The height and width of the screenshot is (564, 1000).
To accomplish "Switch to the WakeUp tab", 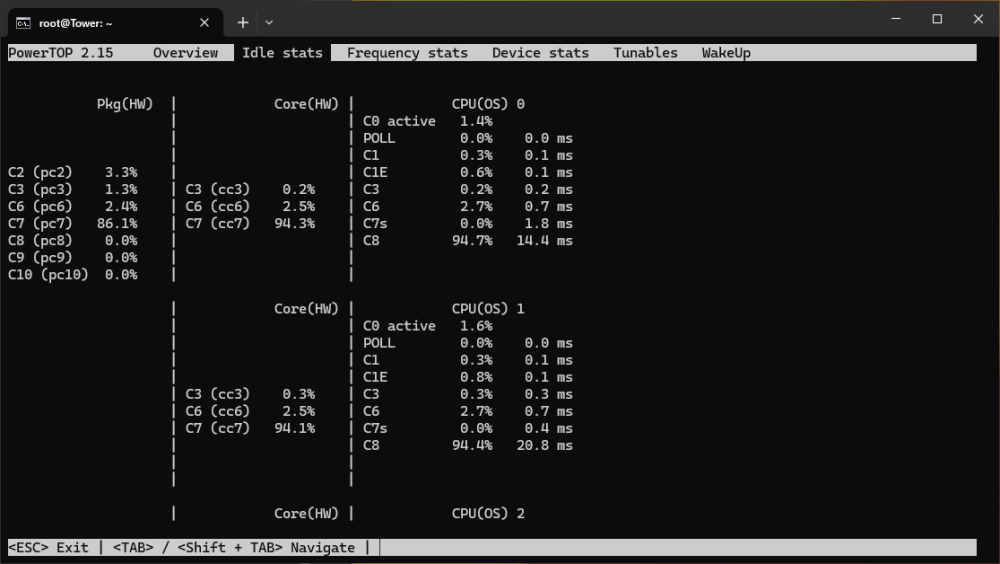I will (x=726, y=53).
